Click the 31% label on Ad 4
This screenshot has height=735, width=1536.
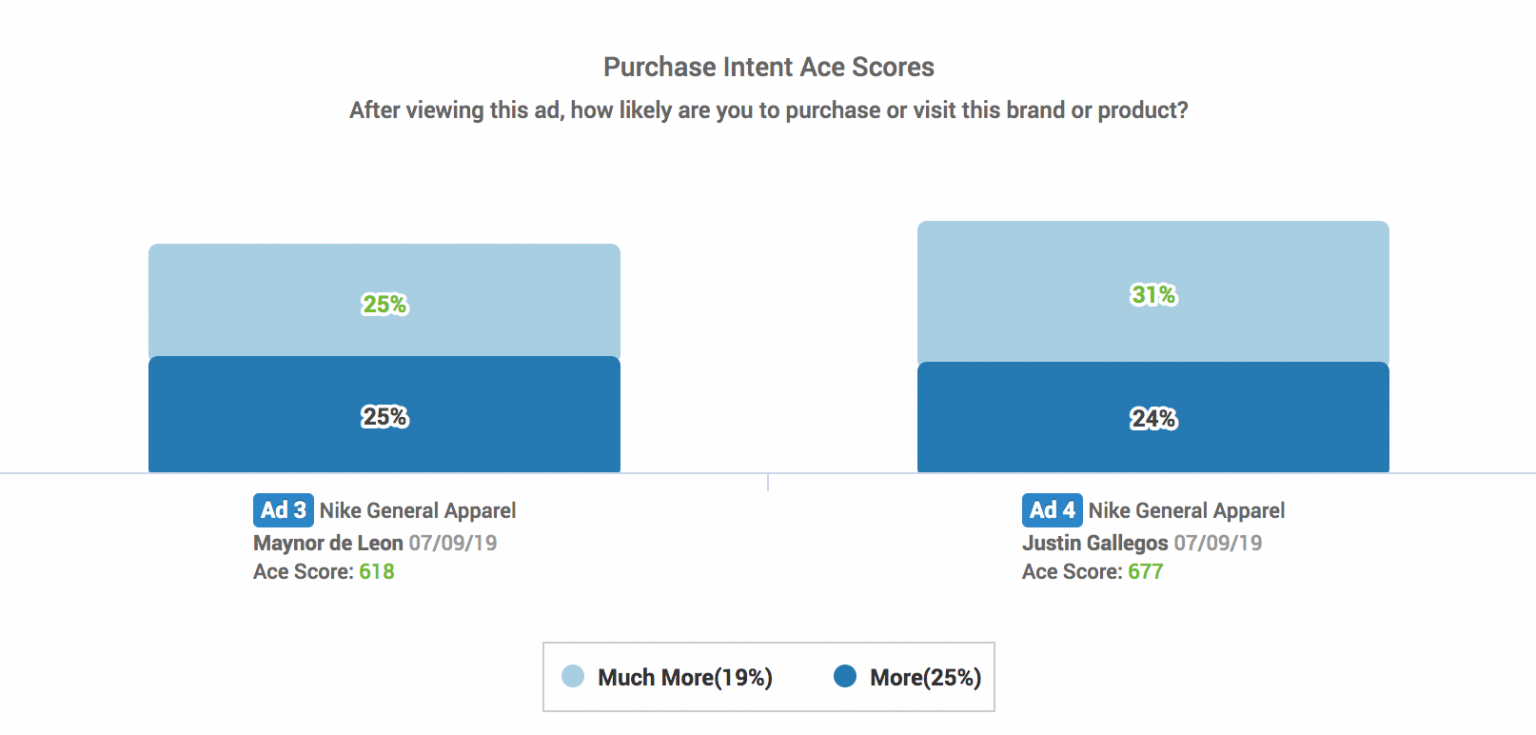coord(1153,295)
